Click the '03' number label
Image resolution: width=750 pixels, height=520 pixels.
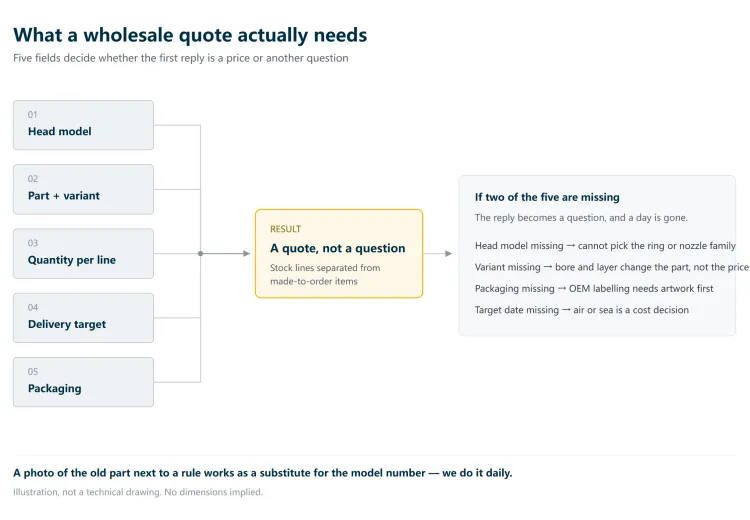click(x=33, y=243)
